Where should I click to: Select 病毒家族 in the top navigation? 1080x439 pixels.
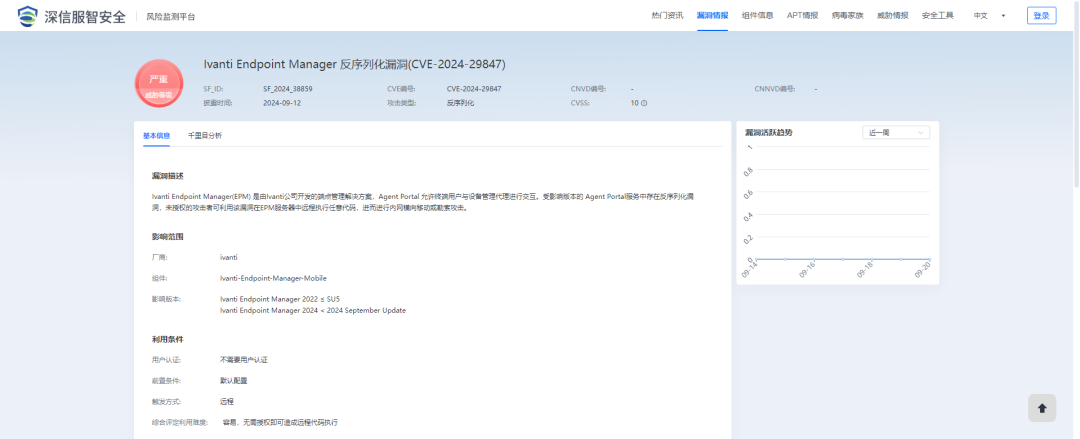click(x=847, y=16)
